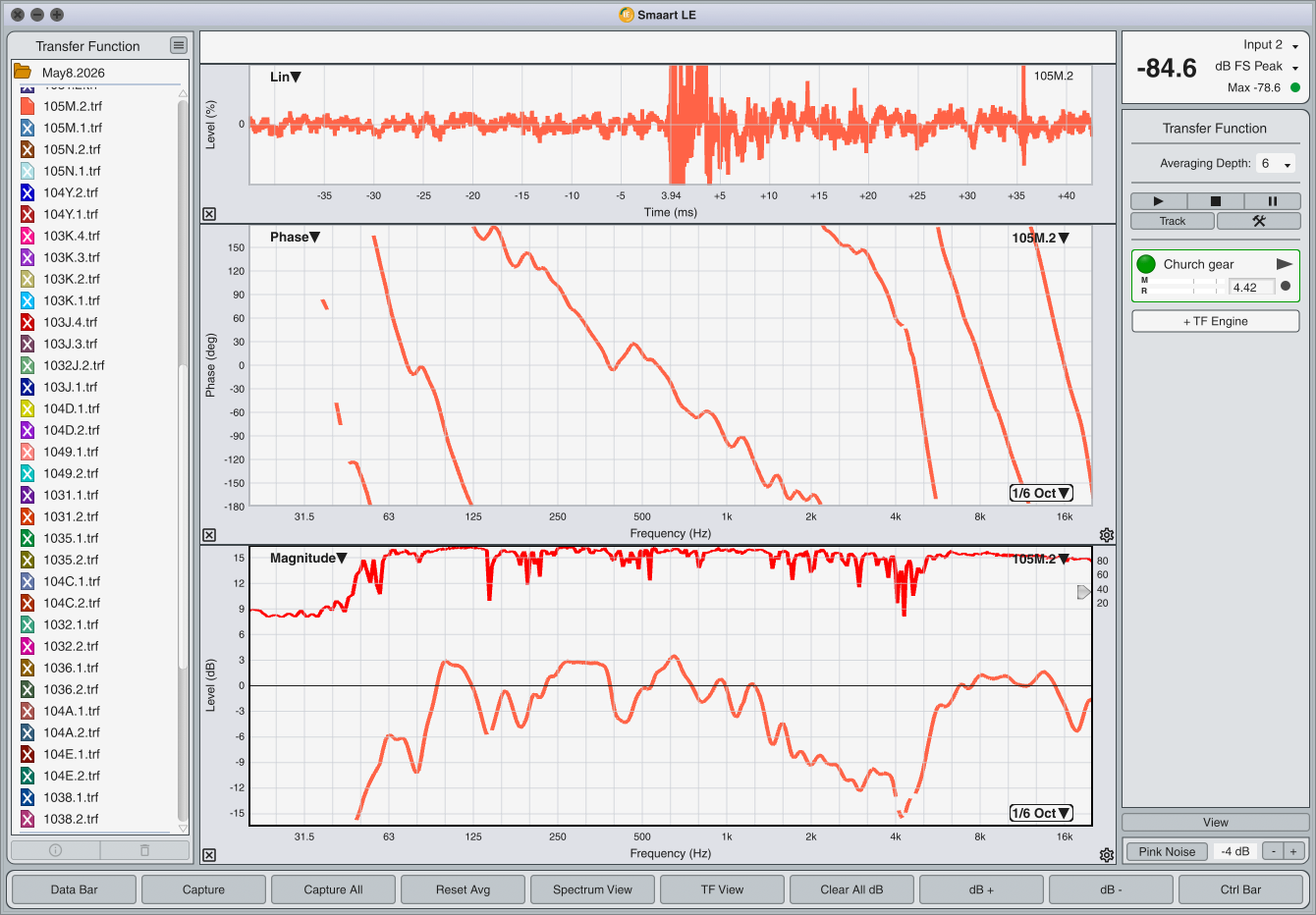This screenshot has width=1316, height=915.
Task: Toggle visibility of the 1031.2.trf trace
Action: (27, 516)
